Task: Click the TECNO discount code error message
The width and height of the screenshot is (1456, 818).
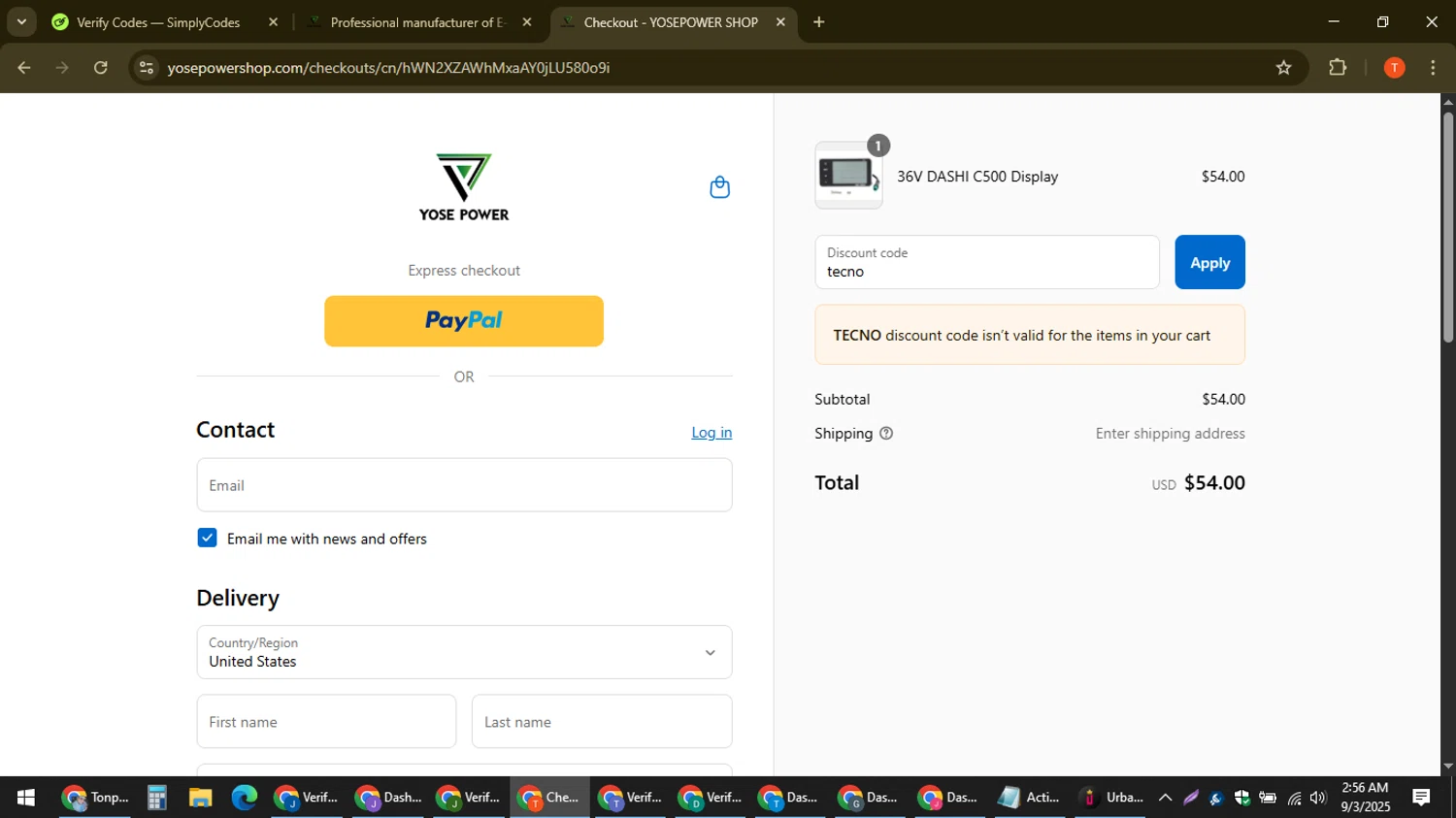Action: pos(1030,335)
